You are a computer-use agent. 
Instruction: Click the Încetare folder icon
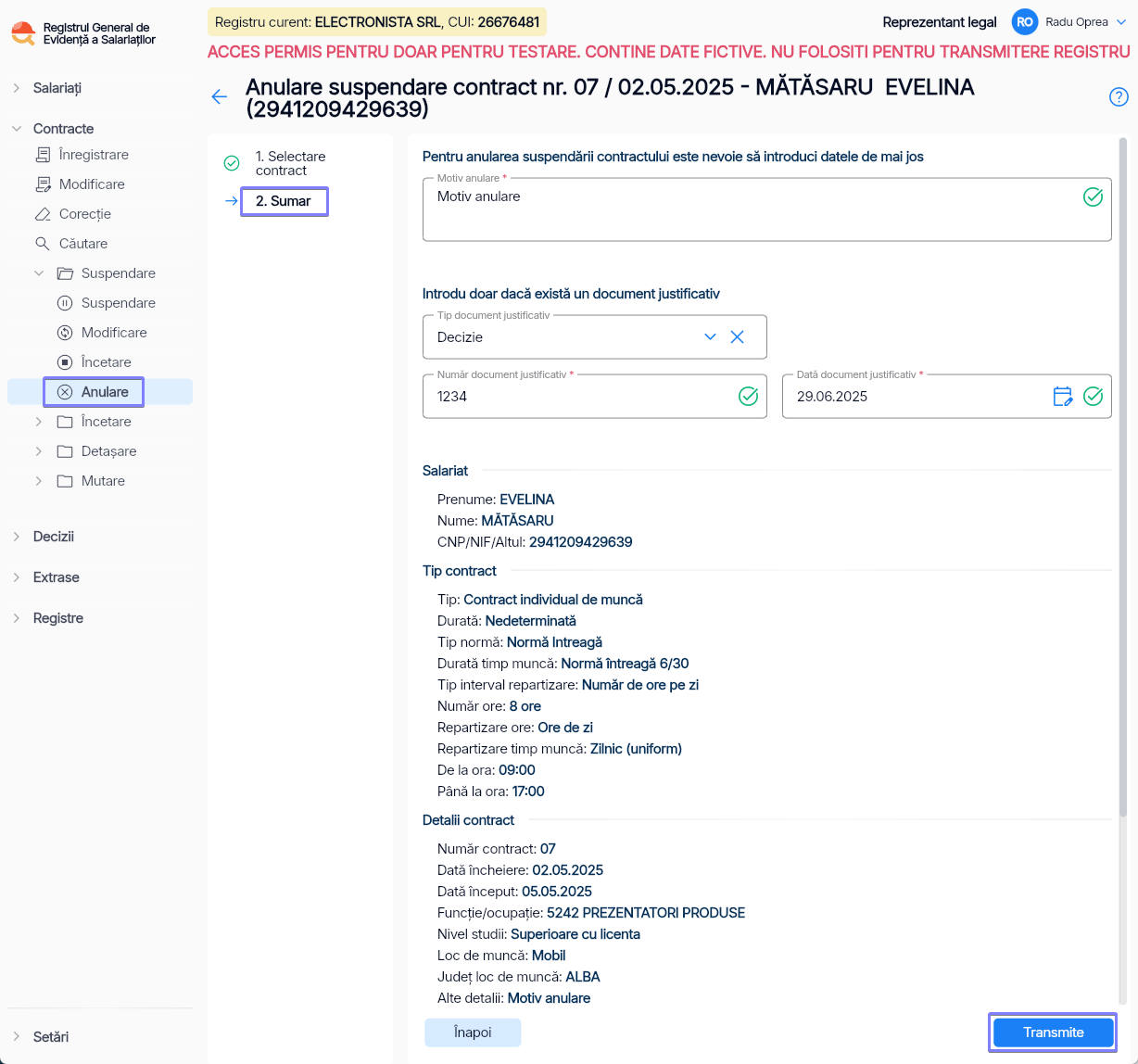65,422
